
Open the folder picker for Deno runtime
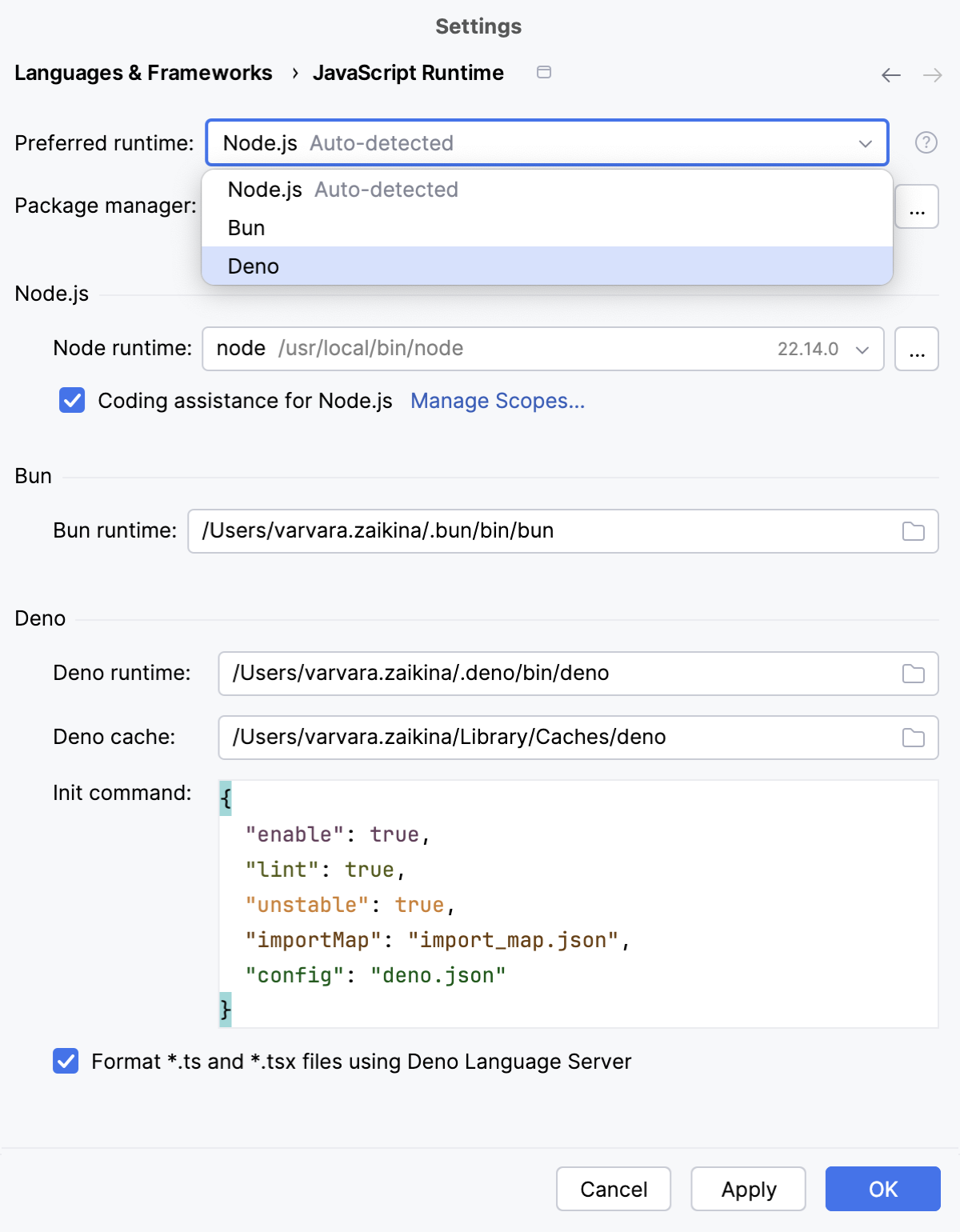click(x=914, y=674)
